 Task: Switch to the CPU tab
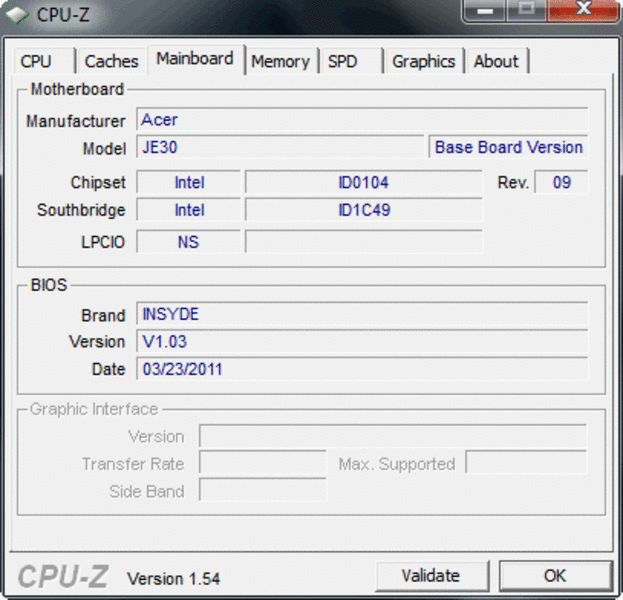[44, 61]
